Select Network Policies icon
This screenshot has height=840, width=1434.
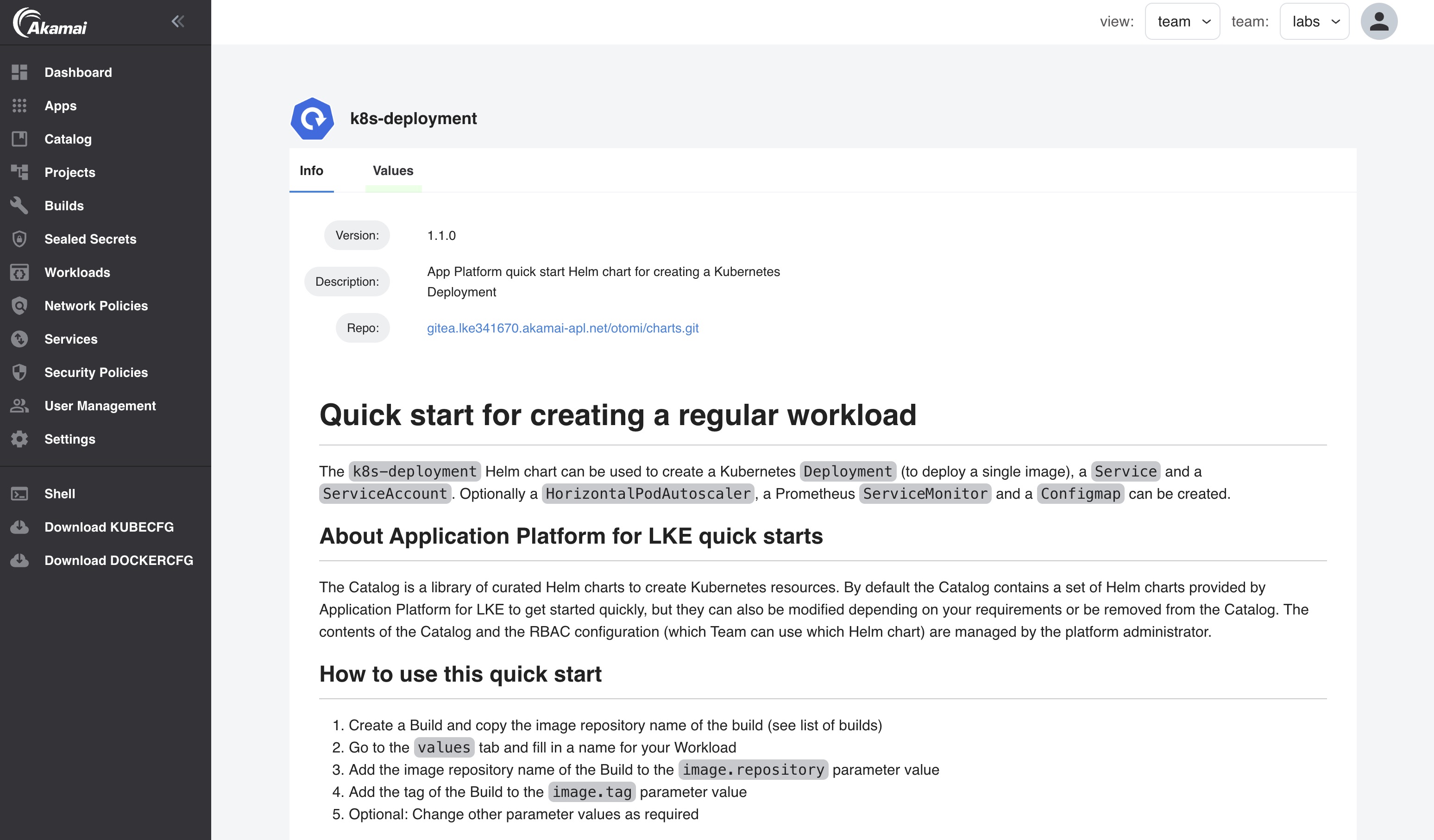tap(19, 305)
